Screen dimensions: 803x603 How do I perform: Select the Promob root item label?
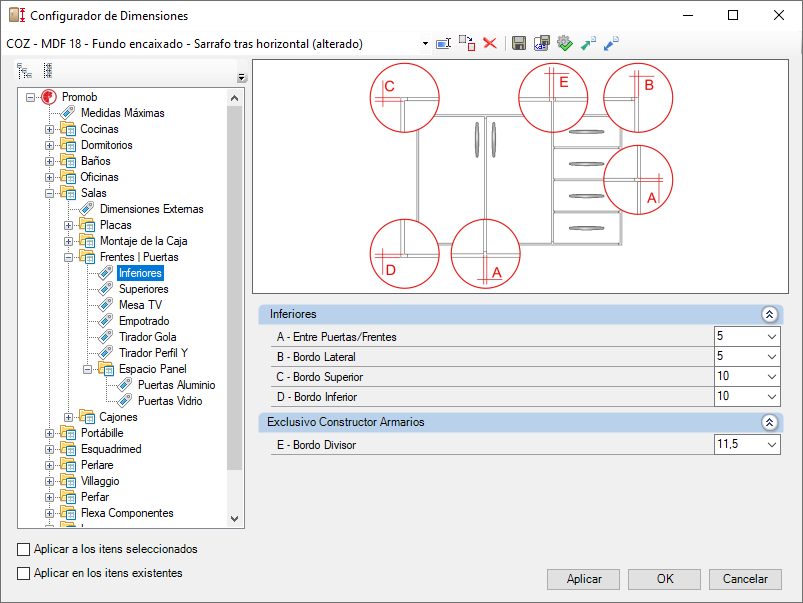[79, 97]
